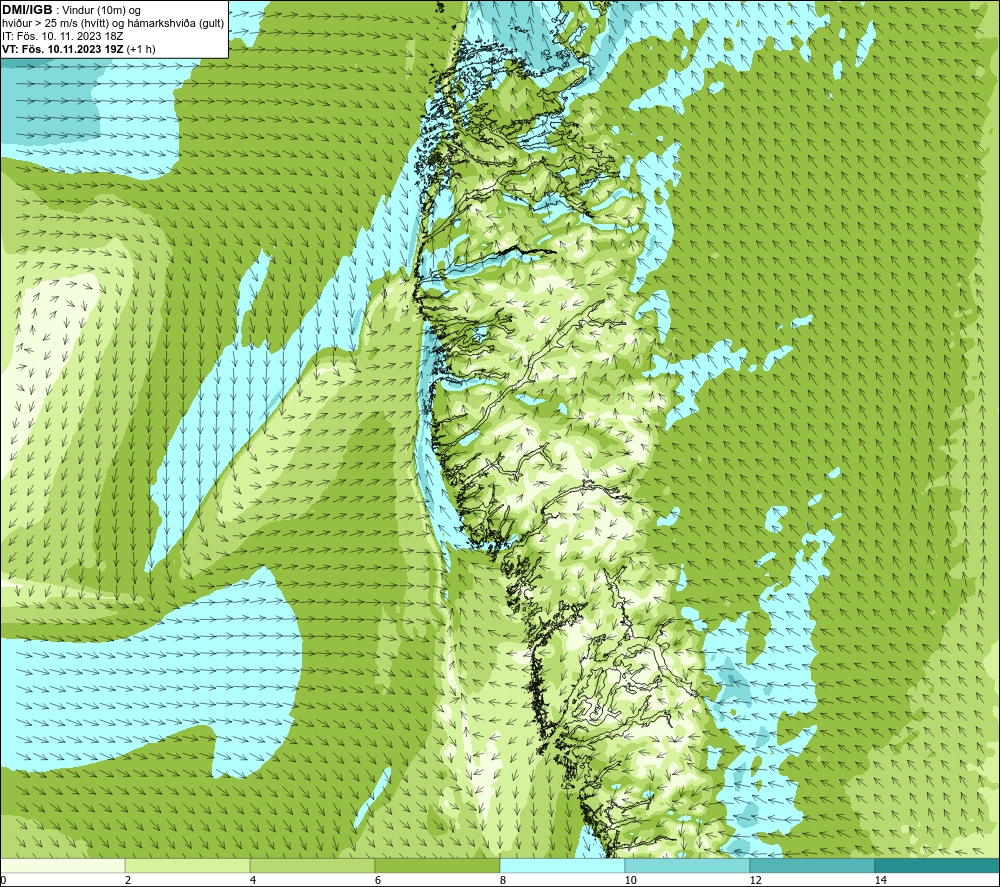The image size is (1000, 887).
Task: Click the legend label '4'
Action: click(253, 880)
